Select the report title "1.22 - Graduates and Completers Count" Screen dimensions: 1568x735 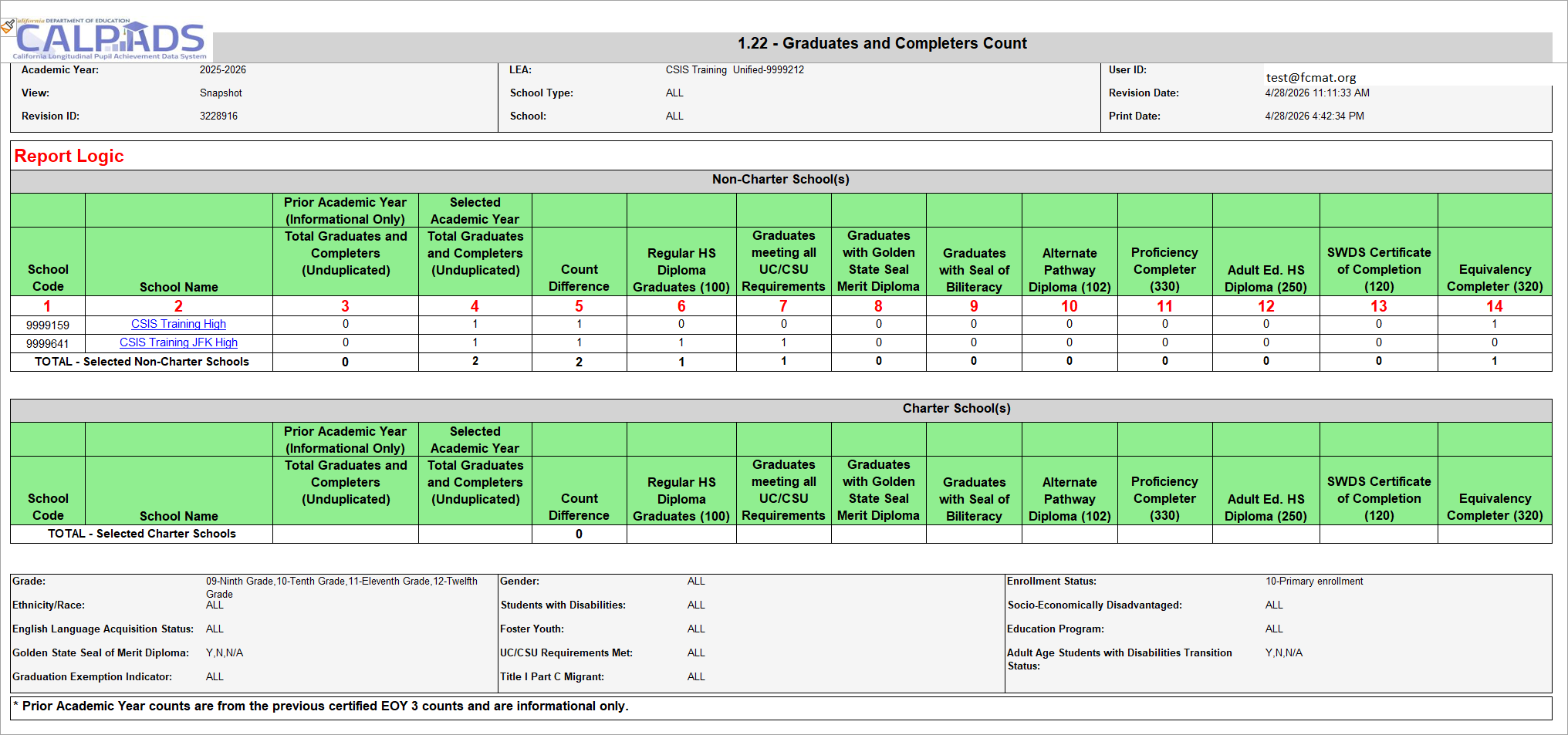[x=882, y=44]
